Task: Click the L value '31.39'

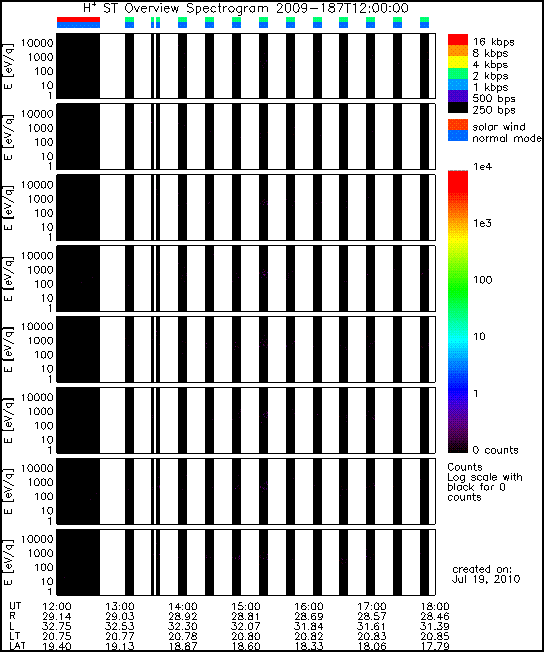Action: [435, 626]
